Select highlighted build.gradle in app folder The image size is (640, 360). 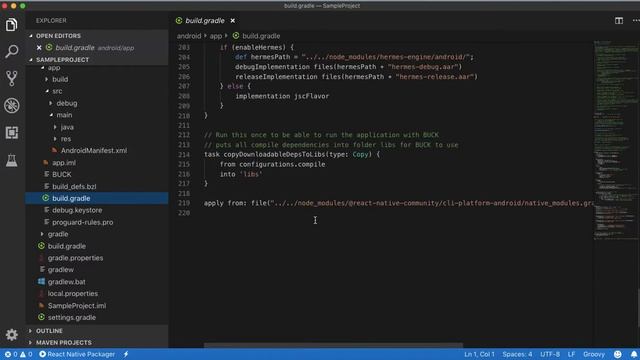coord(97,198)
